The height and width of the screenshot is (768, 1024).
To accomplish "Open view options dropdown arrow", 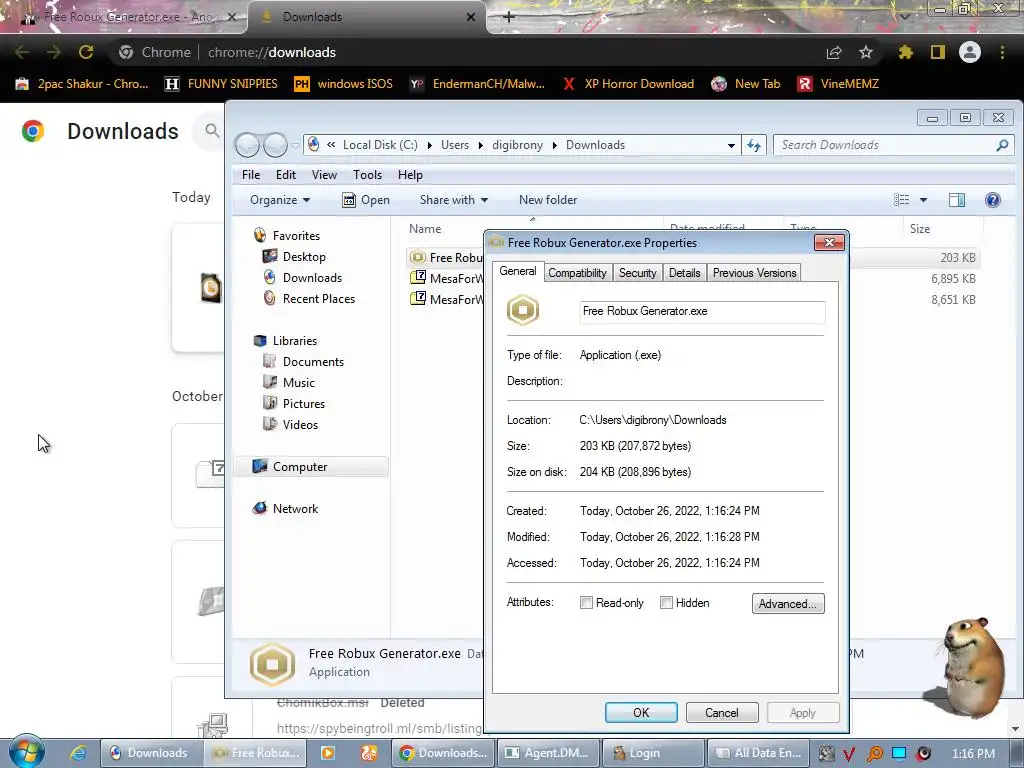I will pos(923,200).
